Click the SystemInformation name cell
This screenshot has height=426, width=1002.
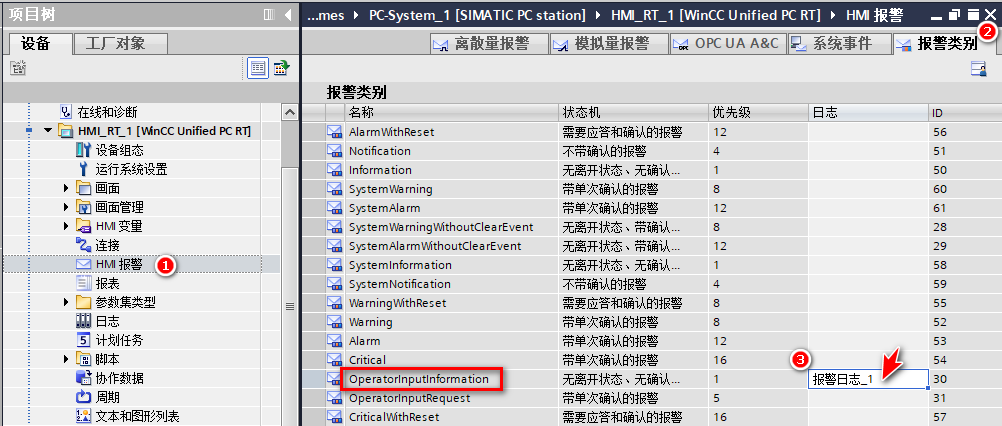point(451,265)
